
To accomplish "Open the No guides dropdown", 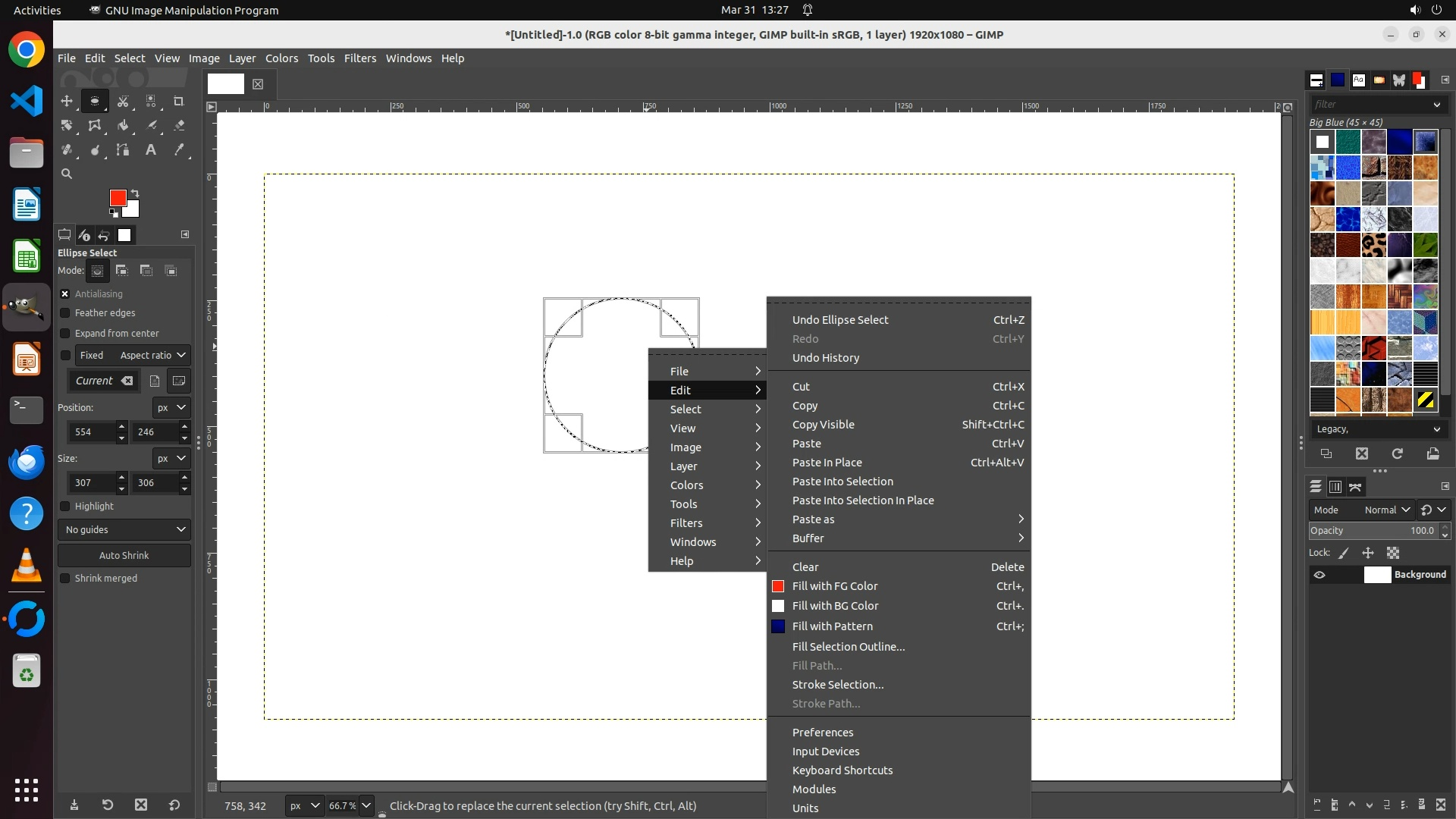I will [124, 530].
